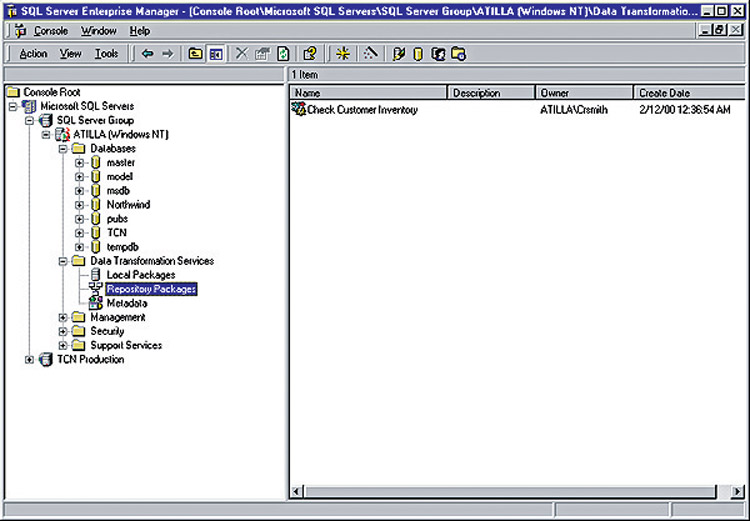
Task: Click the Properties toolbar icon
Action: [262, 54]
